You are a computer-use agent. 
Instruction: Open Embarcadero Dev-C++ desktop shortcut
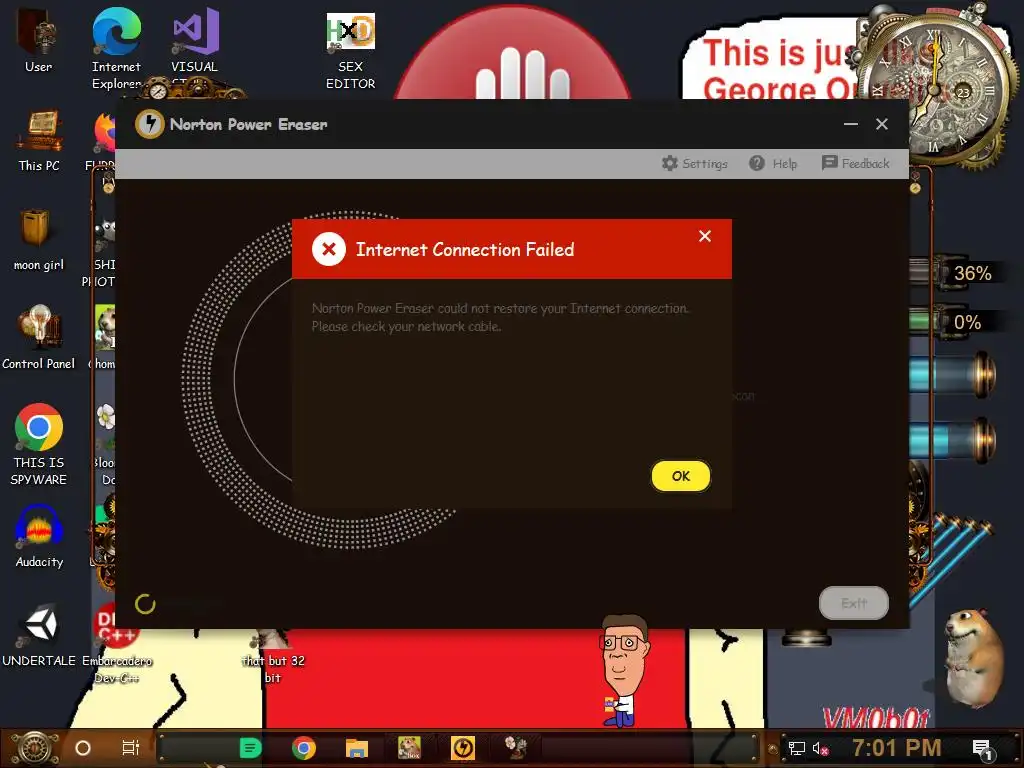click(x=117, y=644)
